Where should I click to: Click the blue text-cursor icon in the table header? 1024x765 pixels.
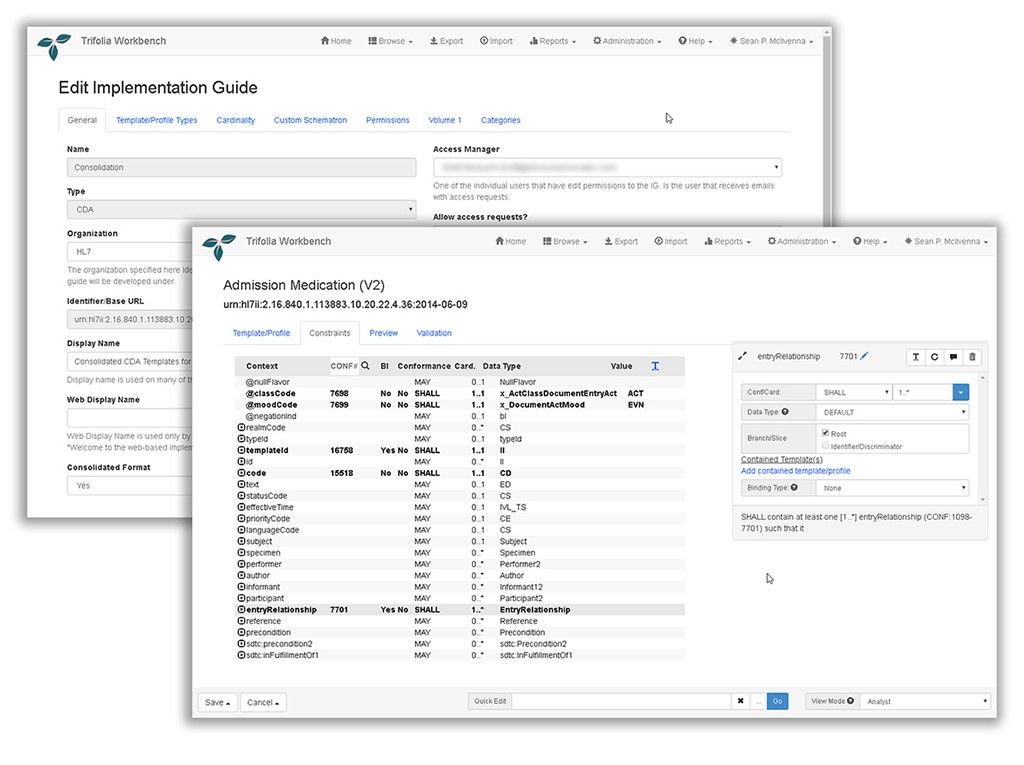(x=655, y=366)
